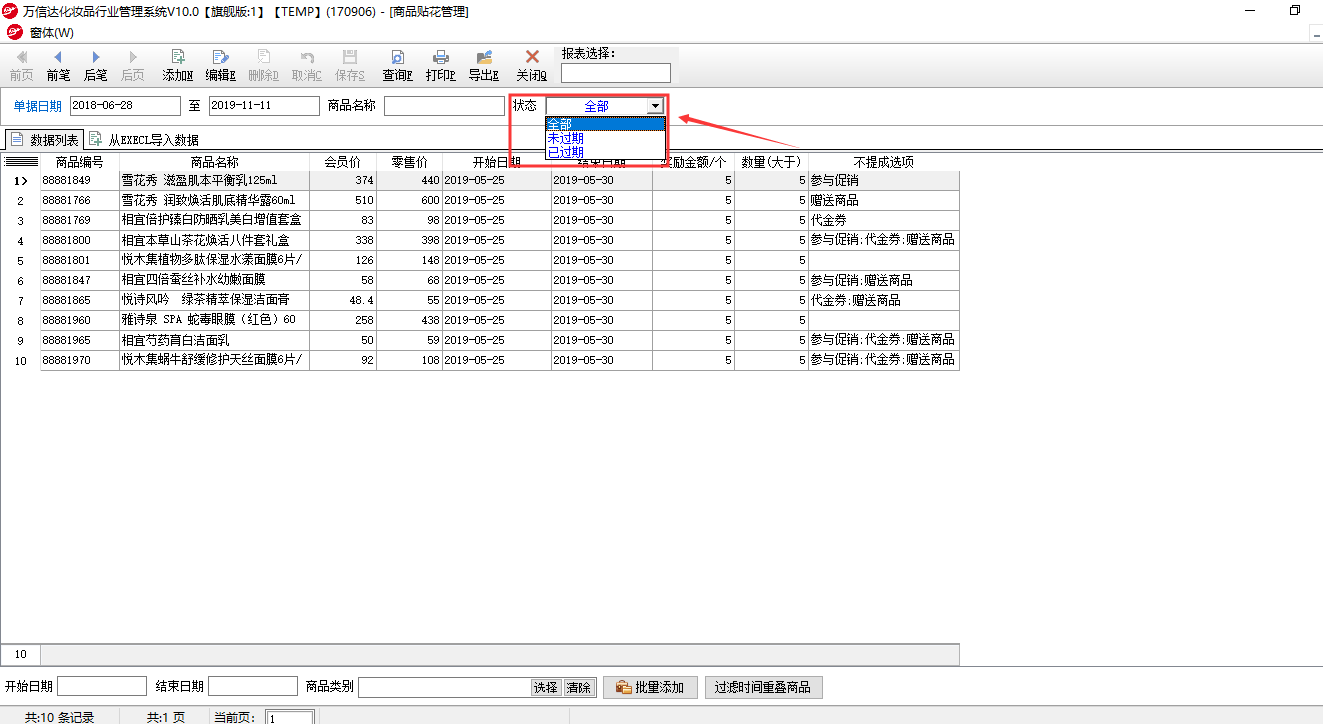This screenshot has width=1323, height=724.
Task: Click product 相宜倍护臻白防晒乳美白增值套盒
Action: coord(214,221)
